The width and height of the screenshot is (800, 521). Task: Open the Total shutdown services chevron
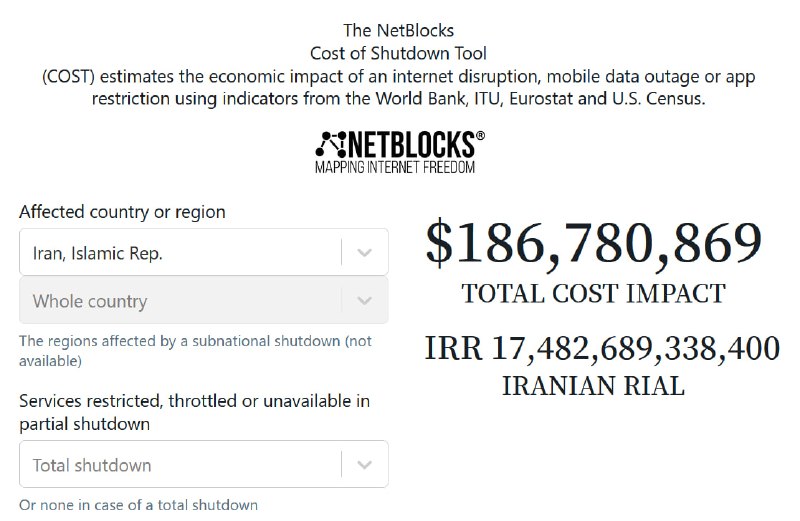[x=364, y=465]
